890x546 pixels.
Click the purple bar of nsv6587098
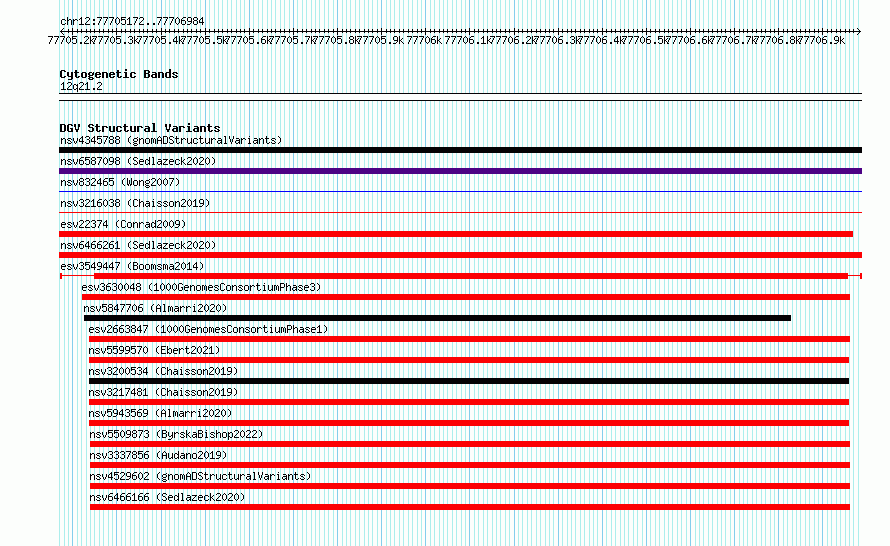(460, 171)
